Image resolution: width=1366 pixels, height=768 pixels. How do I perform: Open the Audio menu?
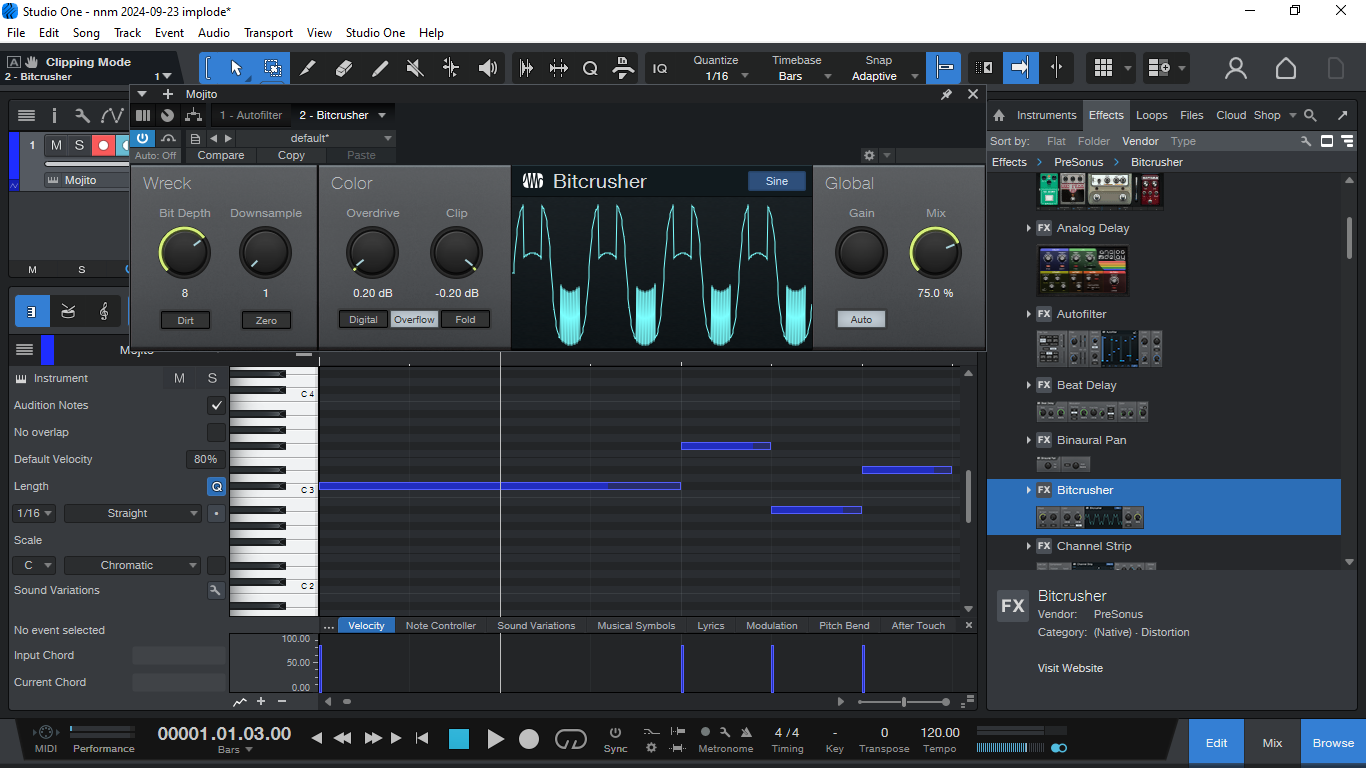pyautogui.click(x=214, y=33)
